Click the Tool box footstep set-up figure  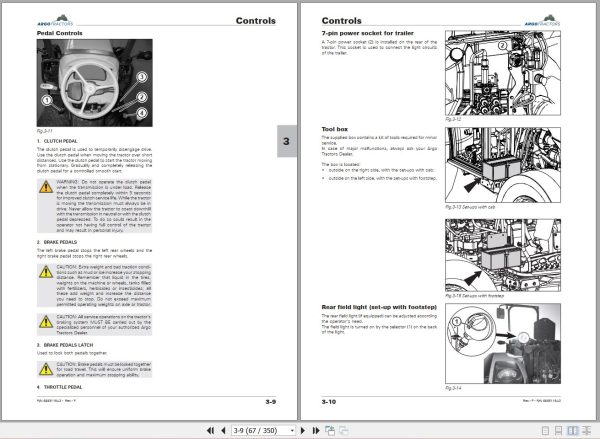pyautogui.click(x=503, y=255)
